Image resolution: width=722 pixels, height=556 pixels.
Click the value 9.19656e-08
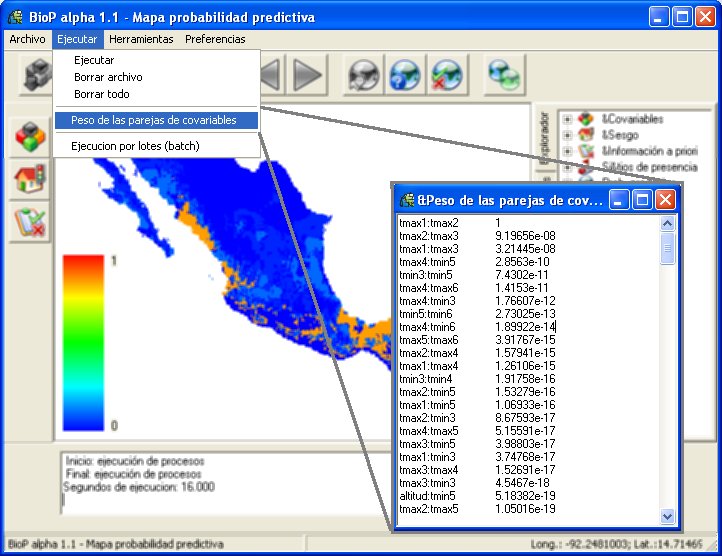coord(525,236)
